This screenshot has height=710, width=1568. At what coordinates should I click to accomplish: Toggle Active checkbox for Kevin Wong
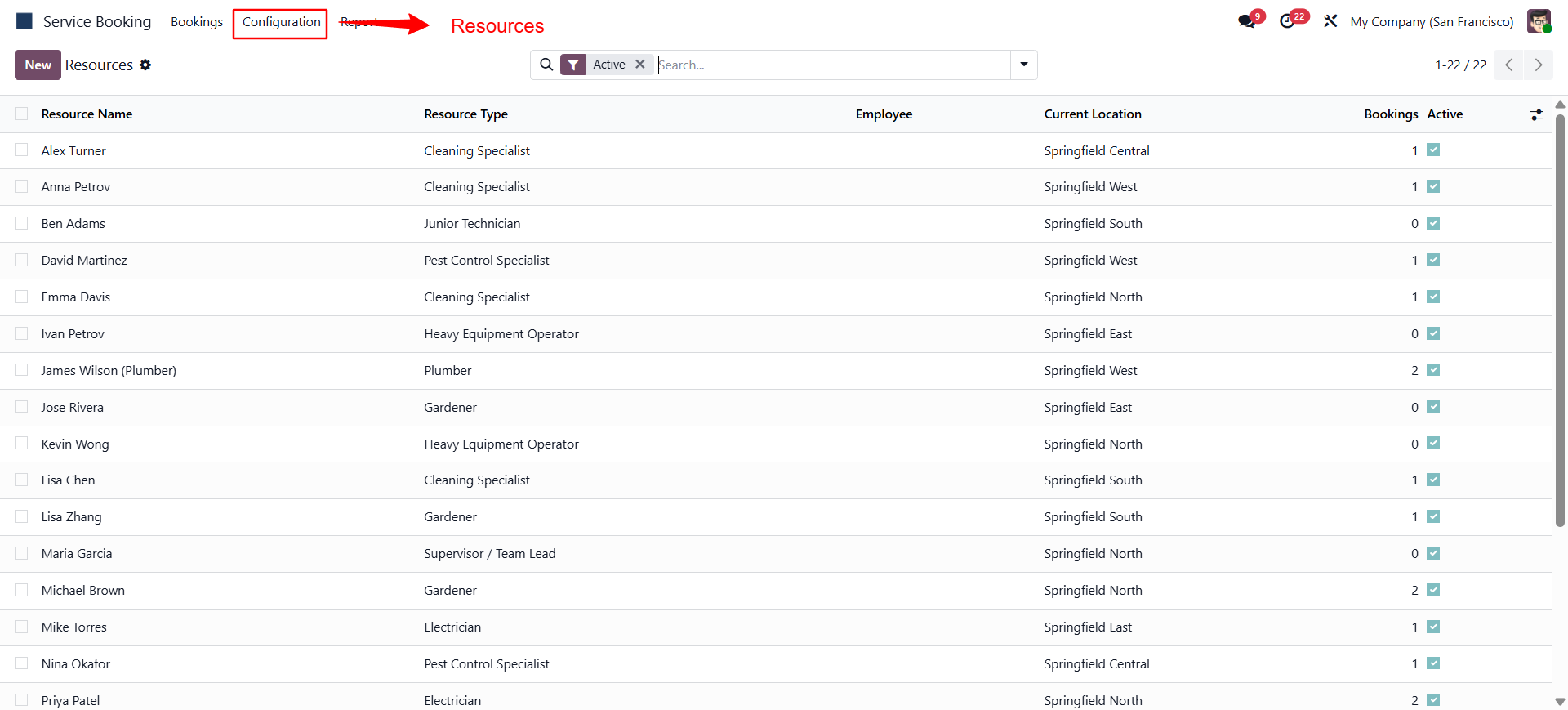tap(1433, 443)
